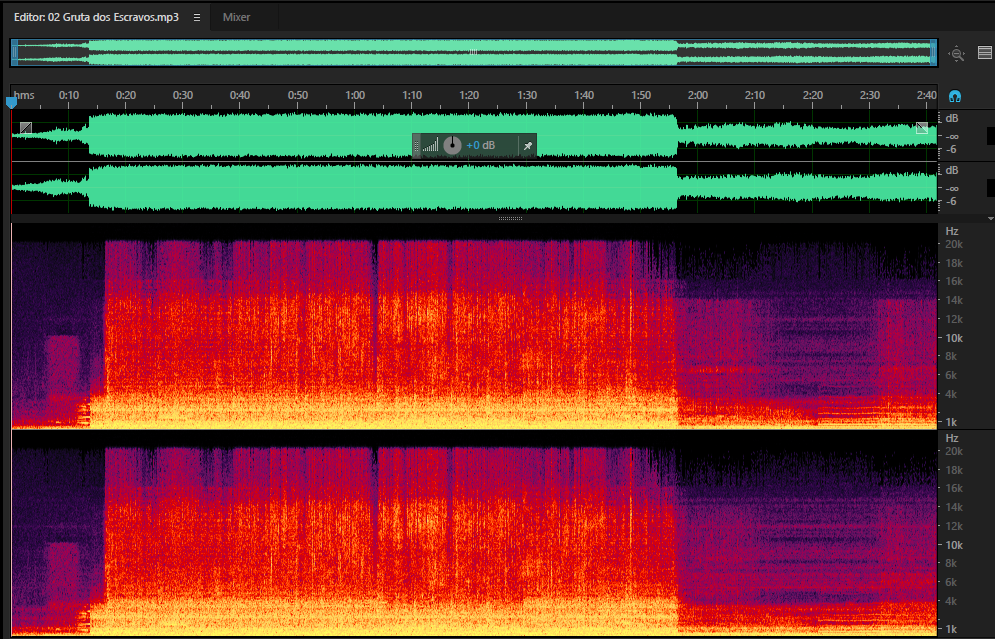Click the blue headphones icon by the ruler
The height and width of the screenshot is (639, 995).
click(954, 96)
